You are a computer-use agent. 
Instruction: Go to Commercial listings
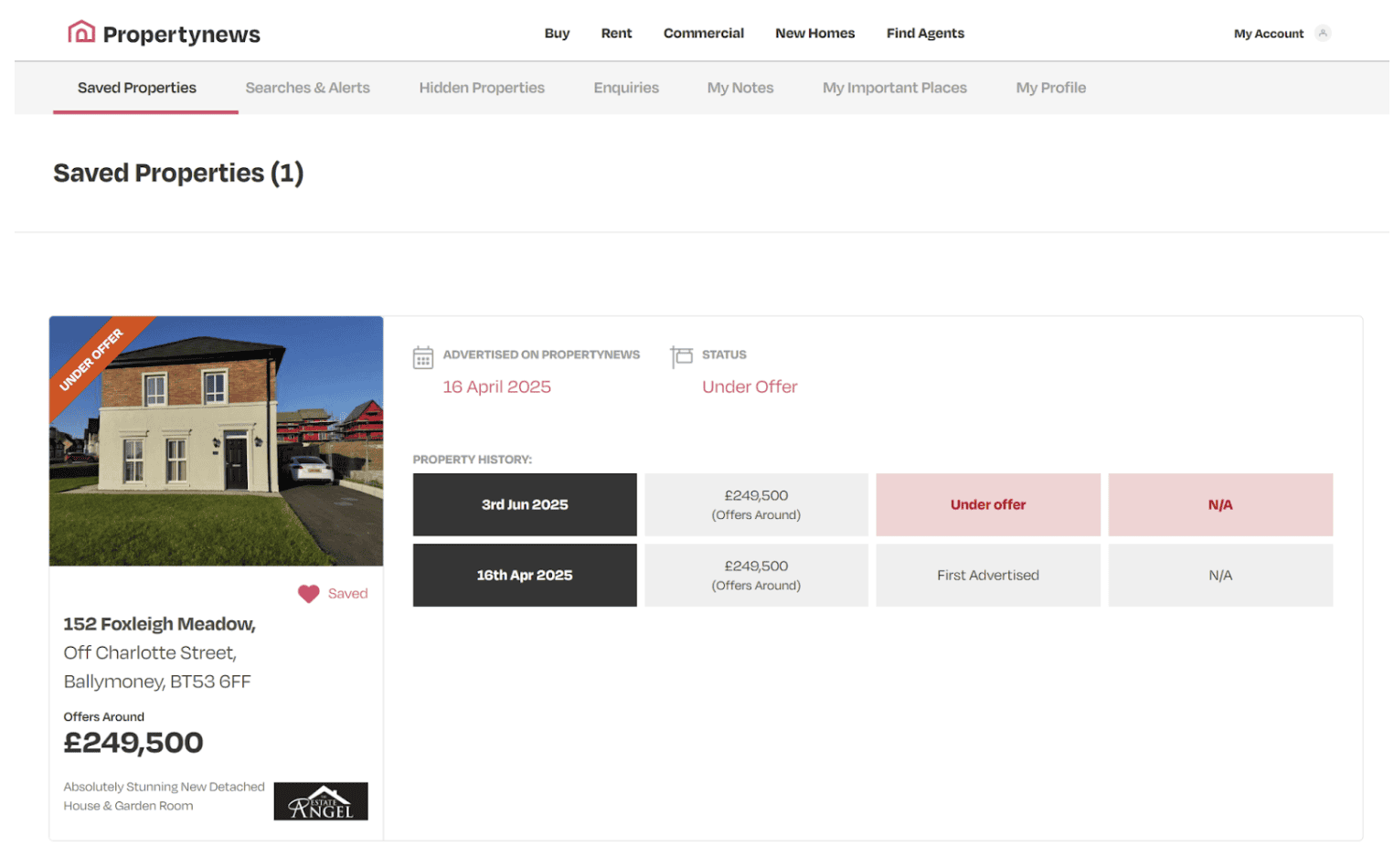(704, 33)
